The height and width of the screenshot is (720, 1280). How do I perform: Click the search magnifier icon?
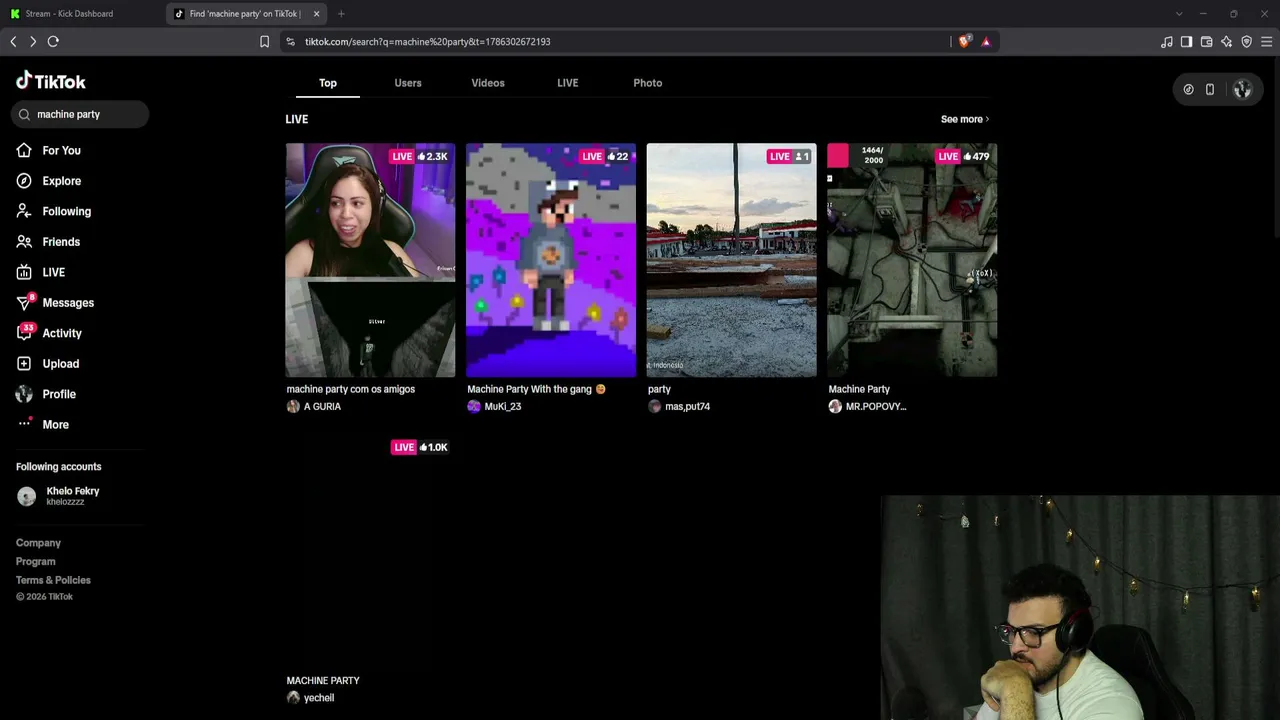click(24, 114)
